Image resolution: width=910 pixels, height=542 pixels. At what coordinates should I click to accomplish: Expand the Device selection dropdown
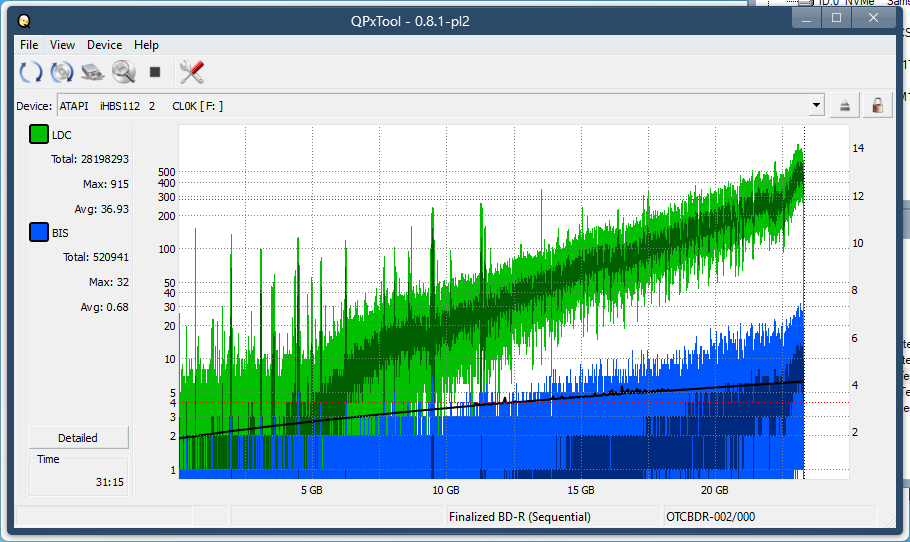click(817, 106)
